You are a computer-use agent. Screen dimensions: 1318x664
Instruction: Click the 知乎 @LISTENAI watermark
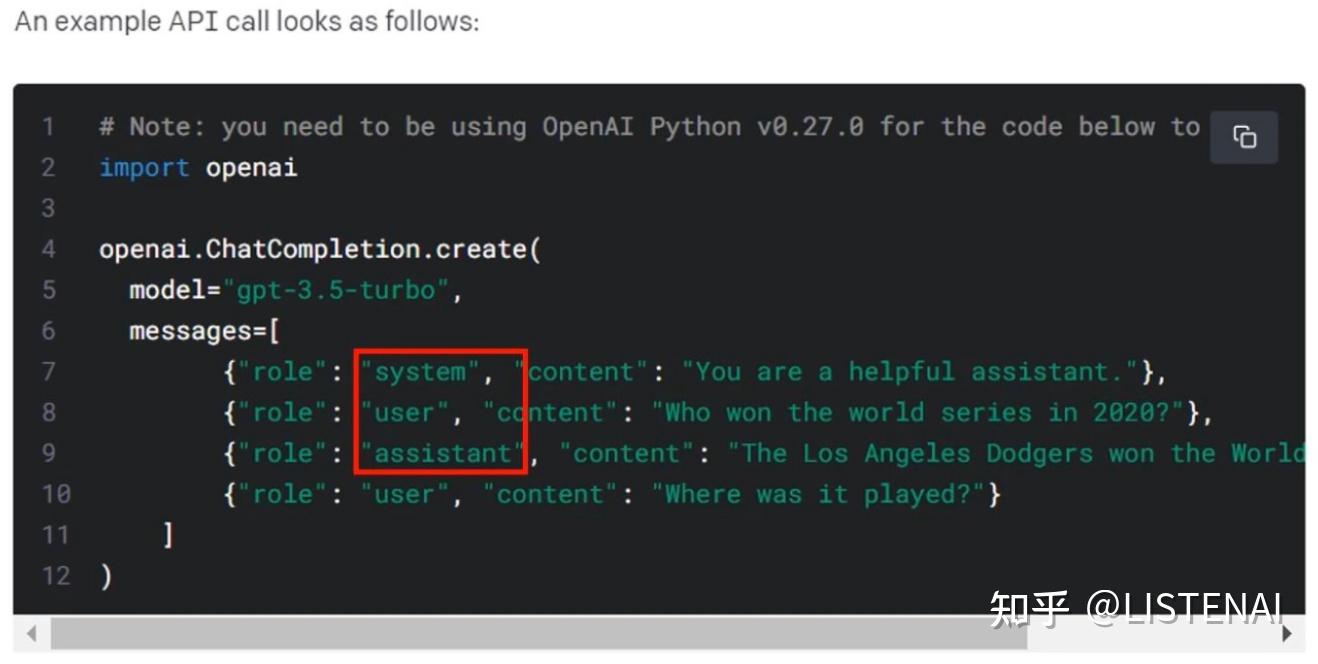1136,608
